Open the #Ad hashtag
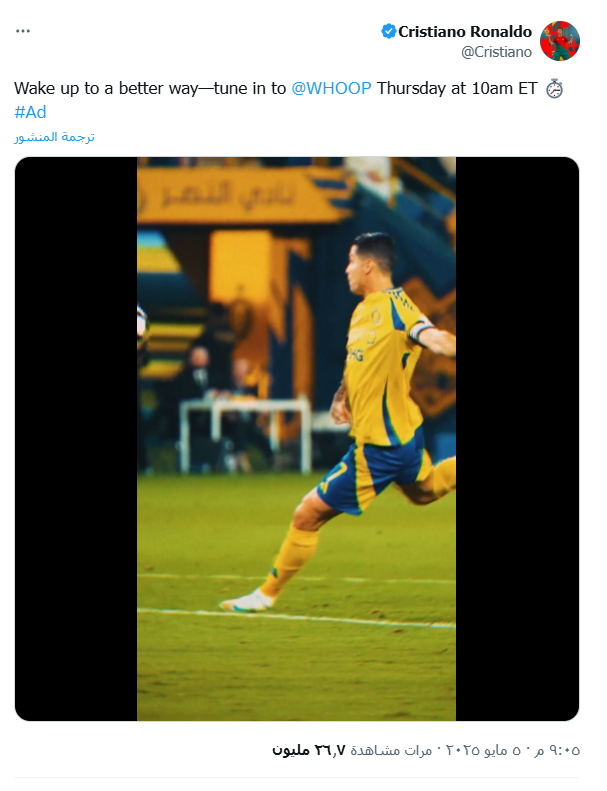The height and width of the screenshot is (791, 607). point(30,111)
